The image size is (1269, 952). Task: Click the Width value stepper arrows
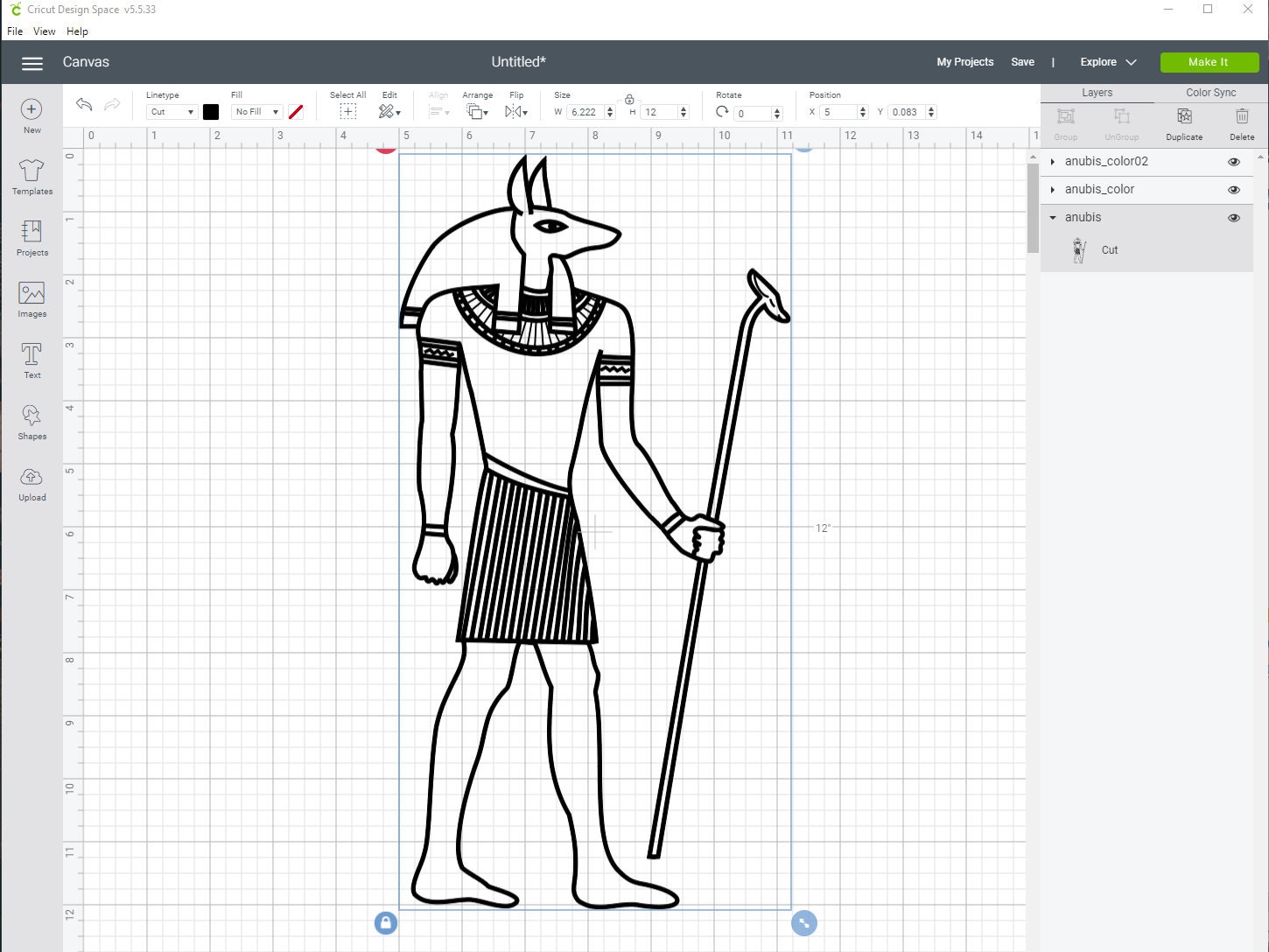(610, 112)
